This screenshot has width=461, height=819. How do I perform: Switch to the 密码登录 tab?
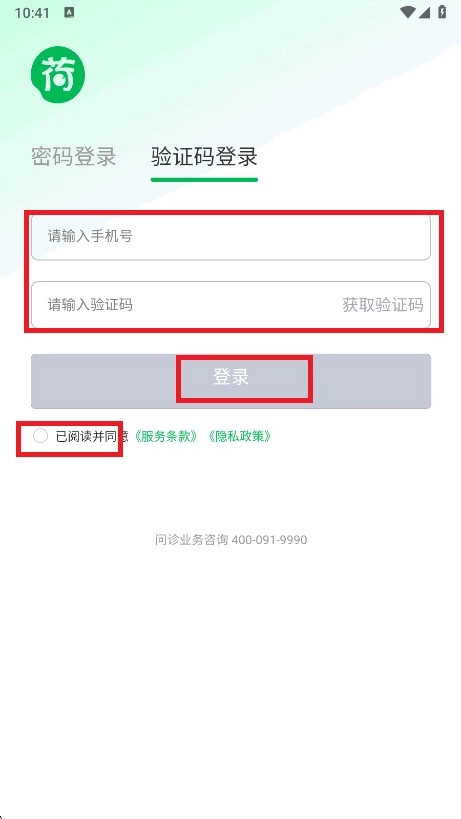coord(73,157)
